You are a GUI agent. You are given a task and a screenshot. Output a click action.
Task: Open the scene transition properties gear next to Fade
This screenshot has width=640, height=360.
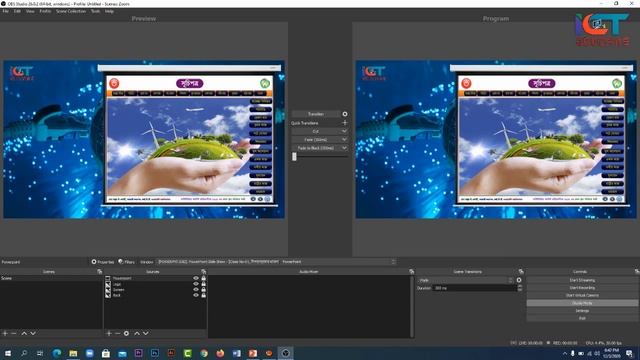519,280
